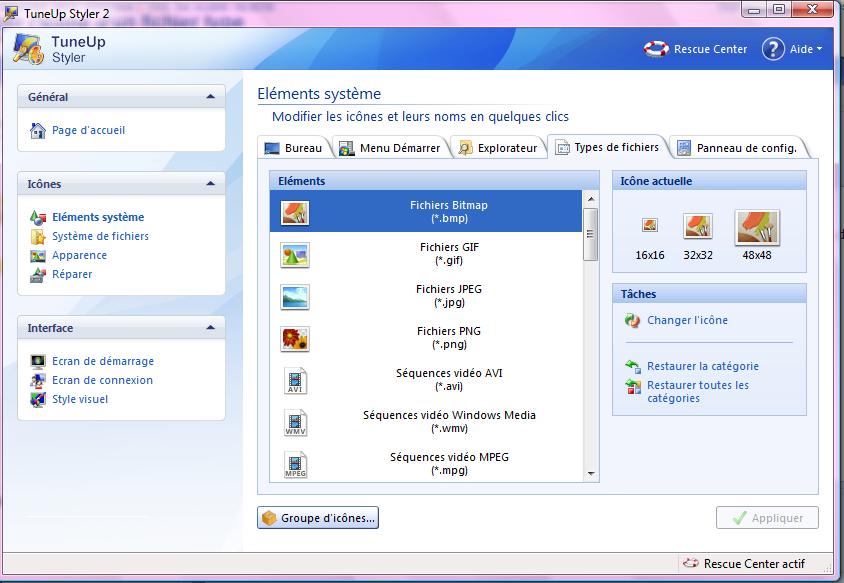
Task: Open Ecran de connexion settings
Action: coord(102,381)
